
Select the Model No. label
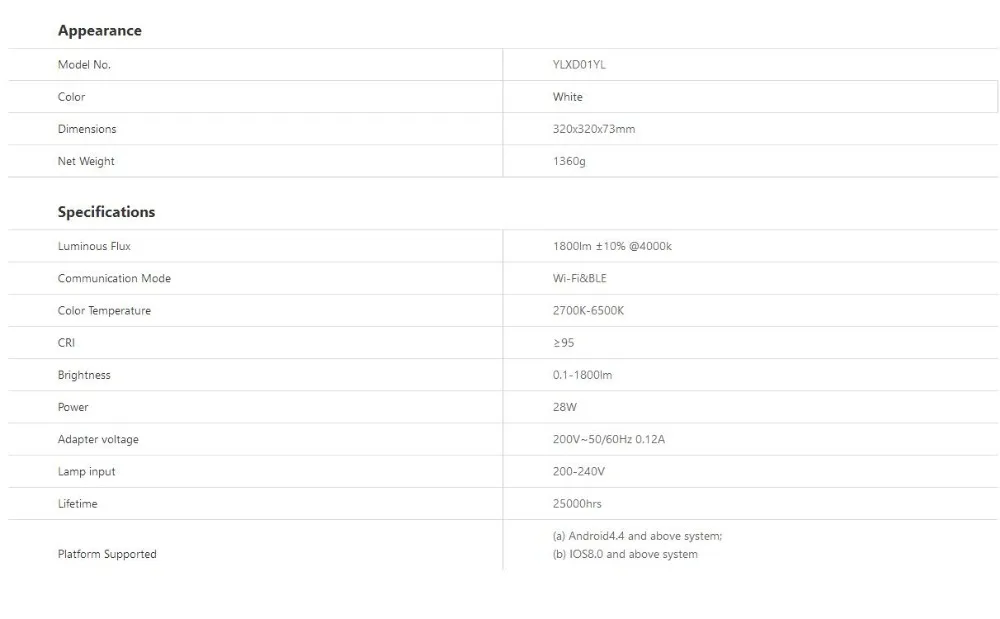pyautogui.click(x=84, y=64)
